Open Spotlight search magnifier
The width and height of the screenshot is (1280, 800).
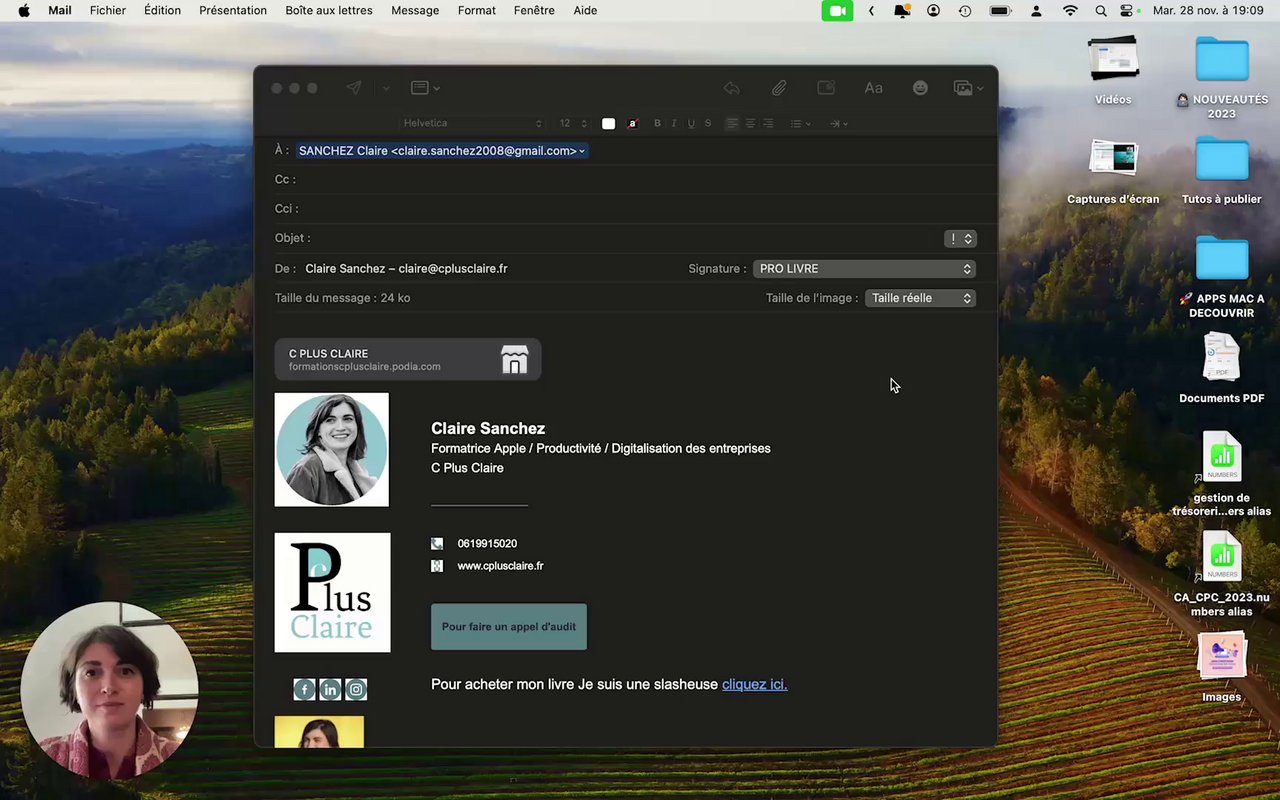1101,11
